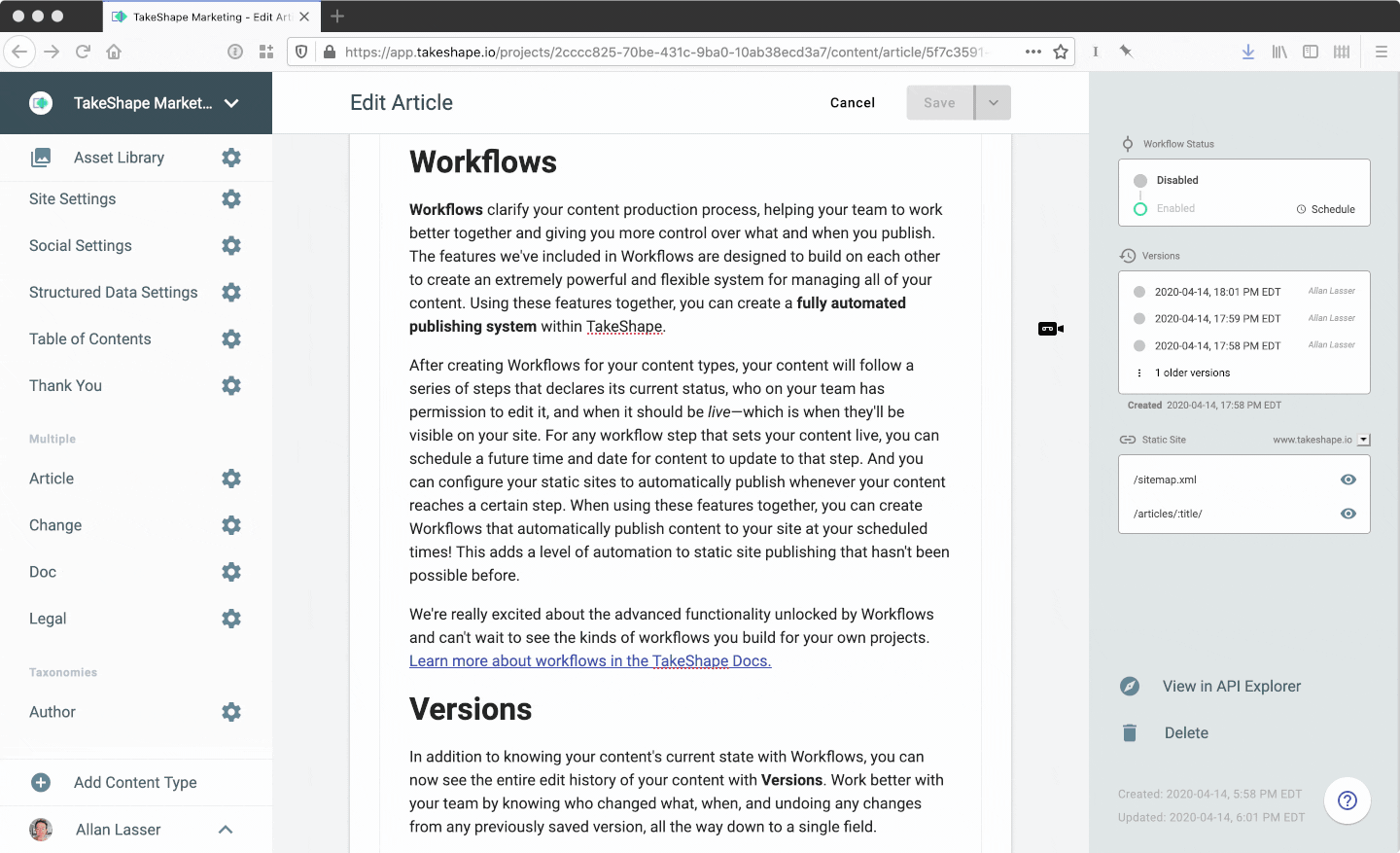Click Allan Lasser's avatar picture

(x=41, y=830)
